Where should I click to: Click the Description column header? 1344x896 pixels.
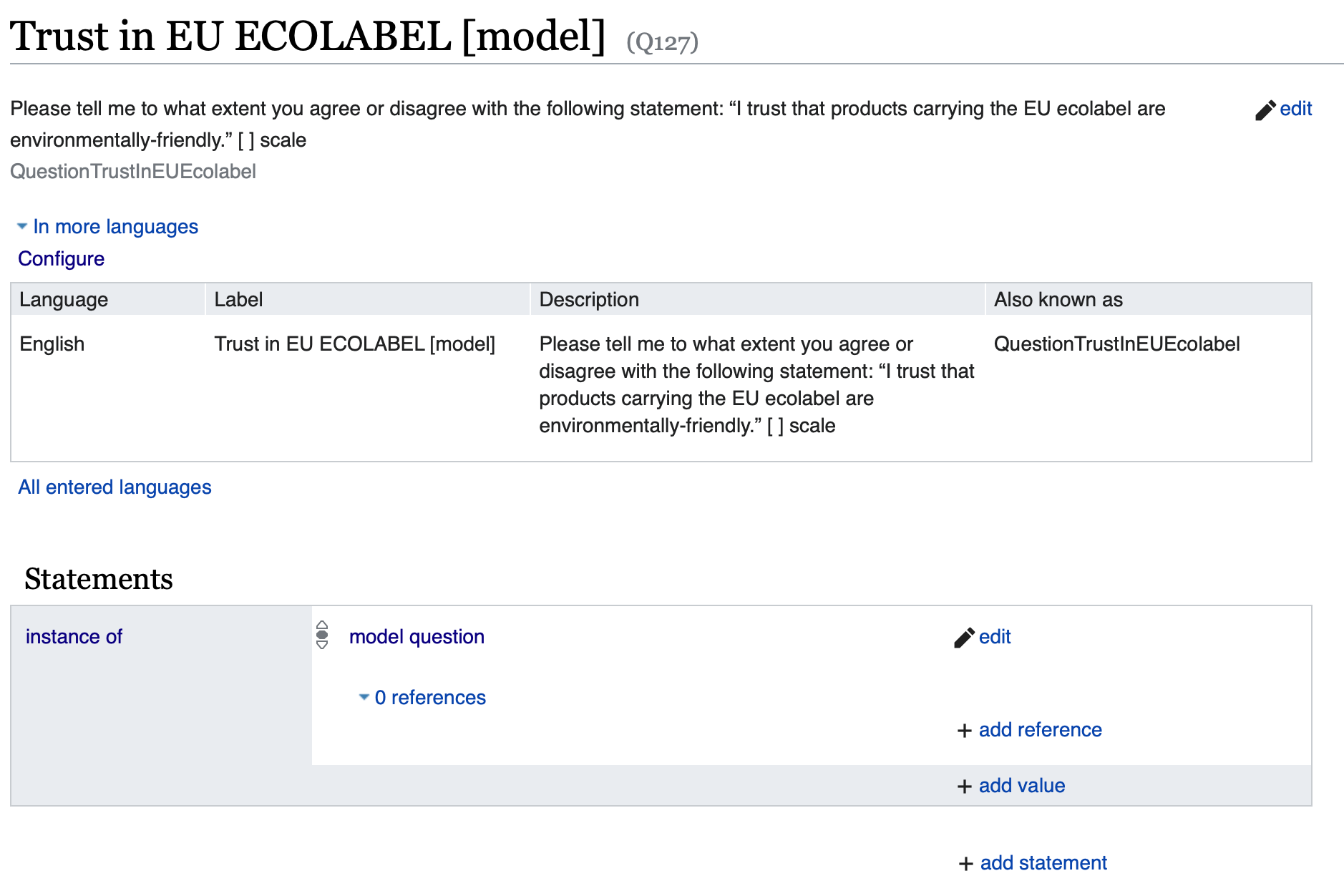[x=588, y=300]
